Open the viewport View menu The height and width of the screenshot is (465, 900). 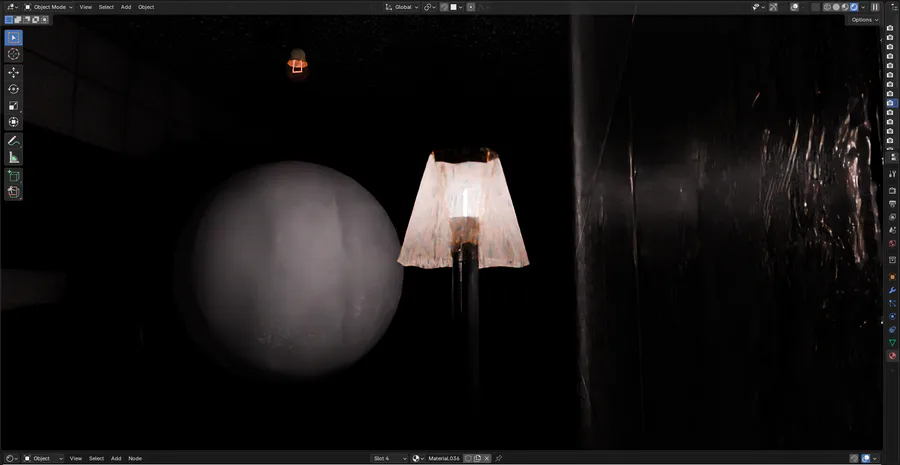coord(86,7)
